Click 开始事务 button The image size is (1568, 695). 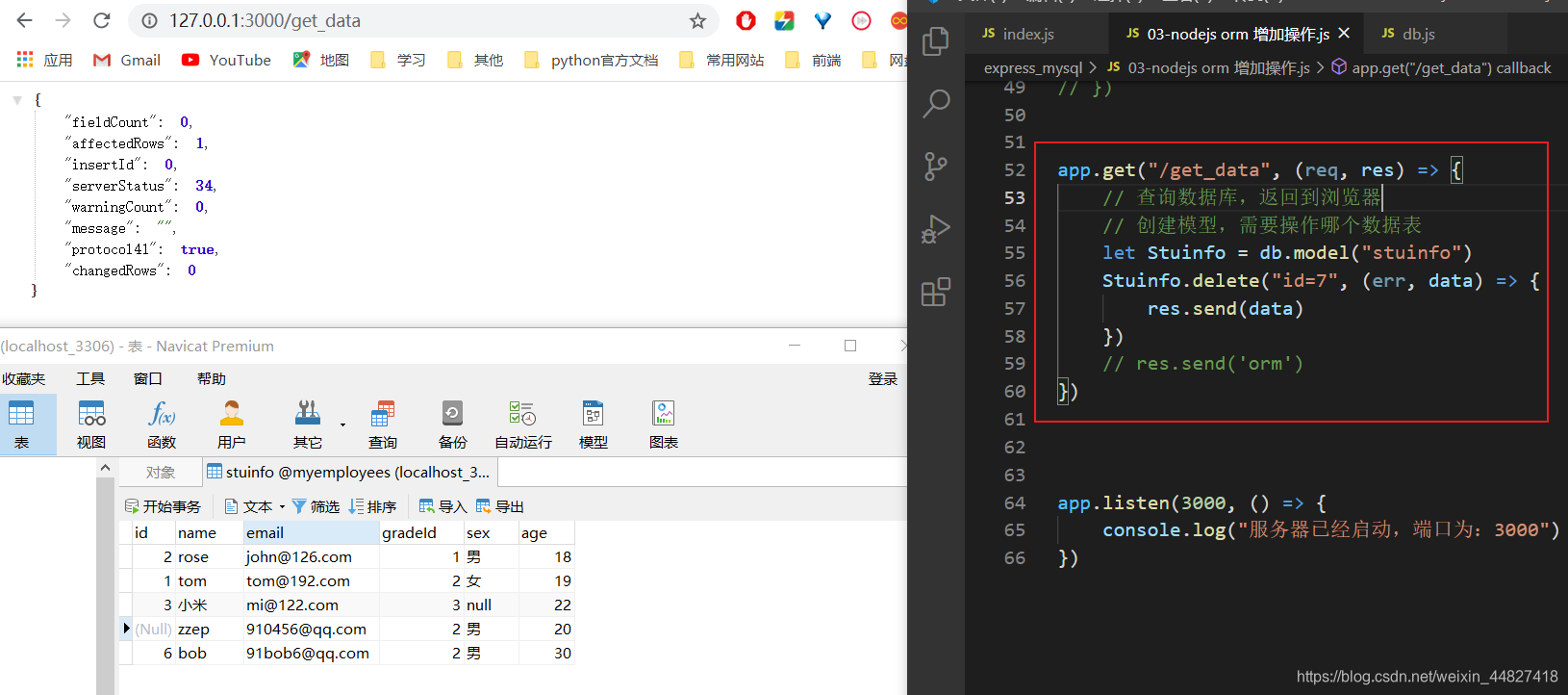coord(163,506)
